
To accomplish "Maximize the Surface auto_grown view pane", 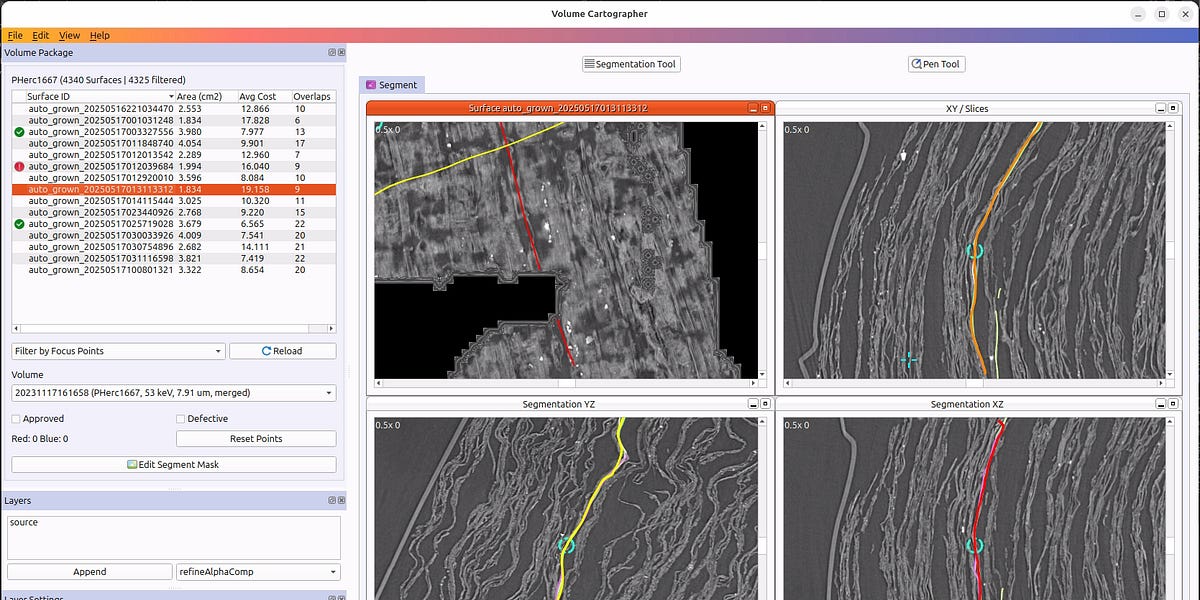I will tap(765, 108).
